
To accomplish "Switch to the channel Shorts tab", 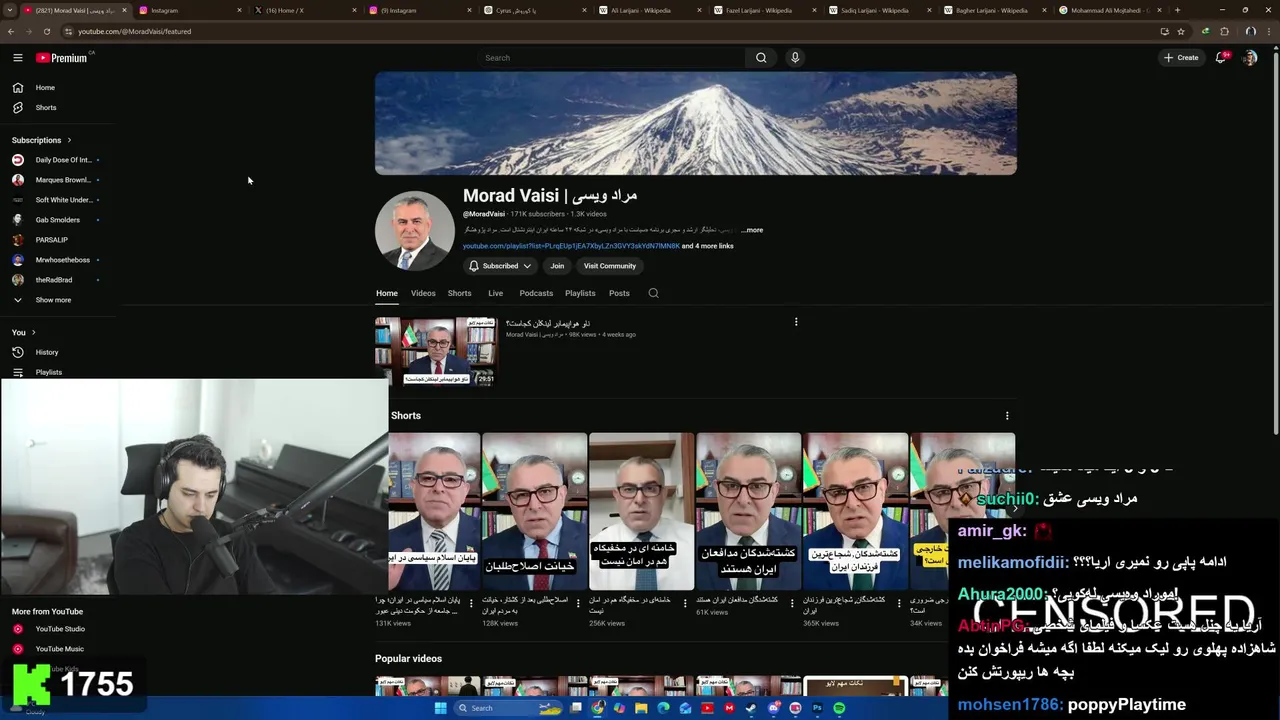I will (460, 293).
